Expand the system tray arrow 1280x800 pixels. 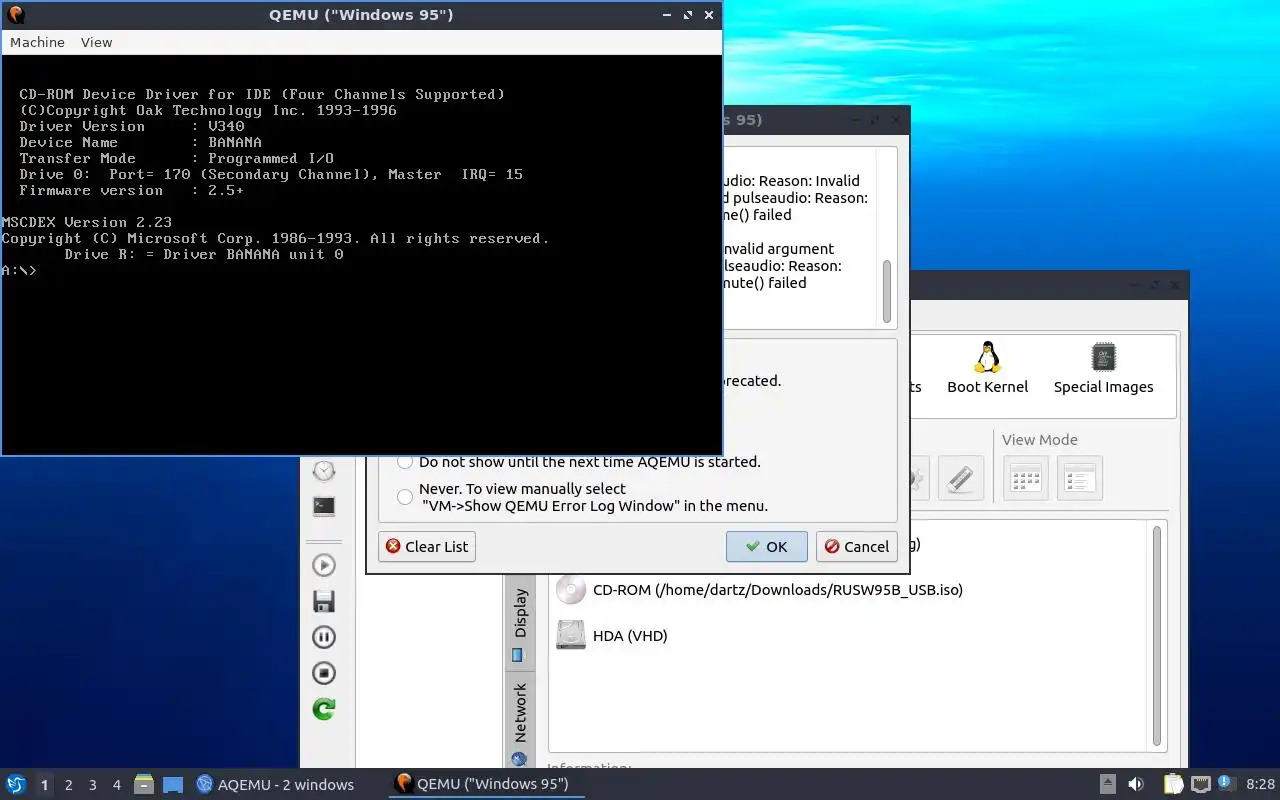[x=1108, y=784]
